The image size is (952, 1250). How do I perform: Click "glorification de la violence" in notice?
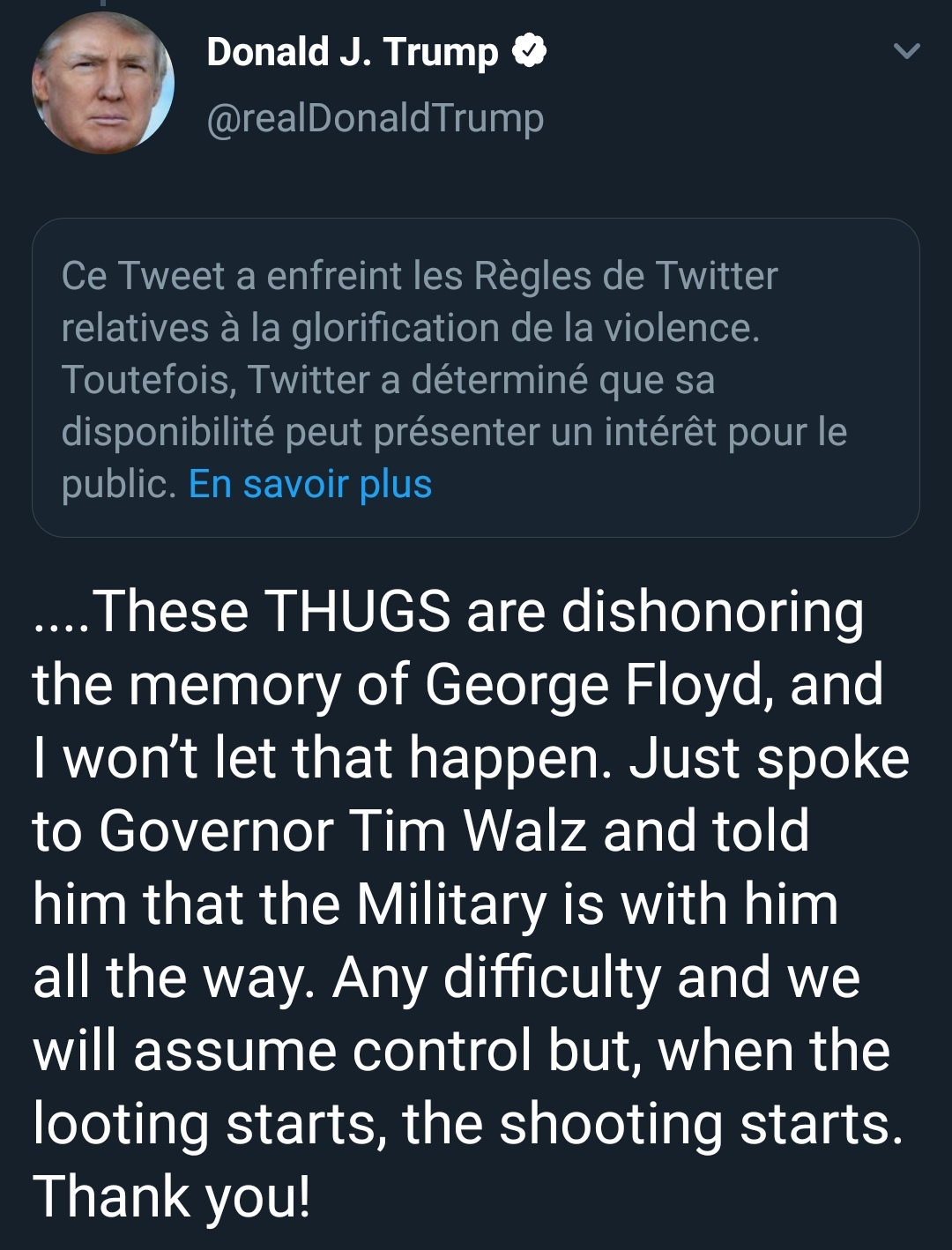[524, 328]
